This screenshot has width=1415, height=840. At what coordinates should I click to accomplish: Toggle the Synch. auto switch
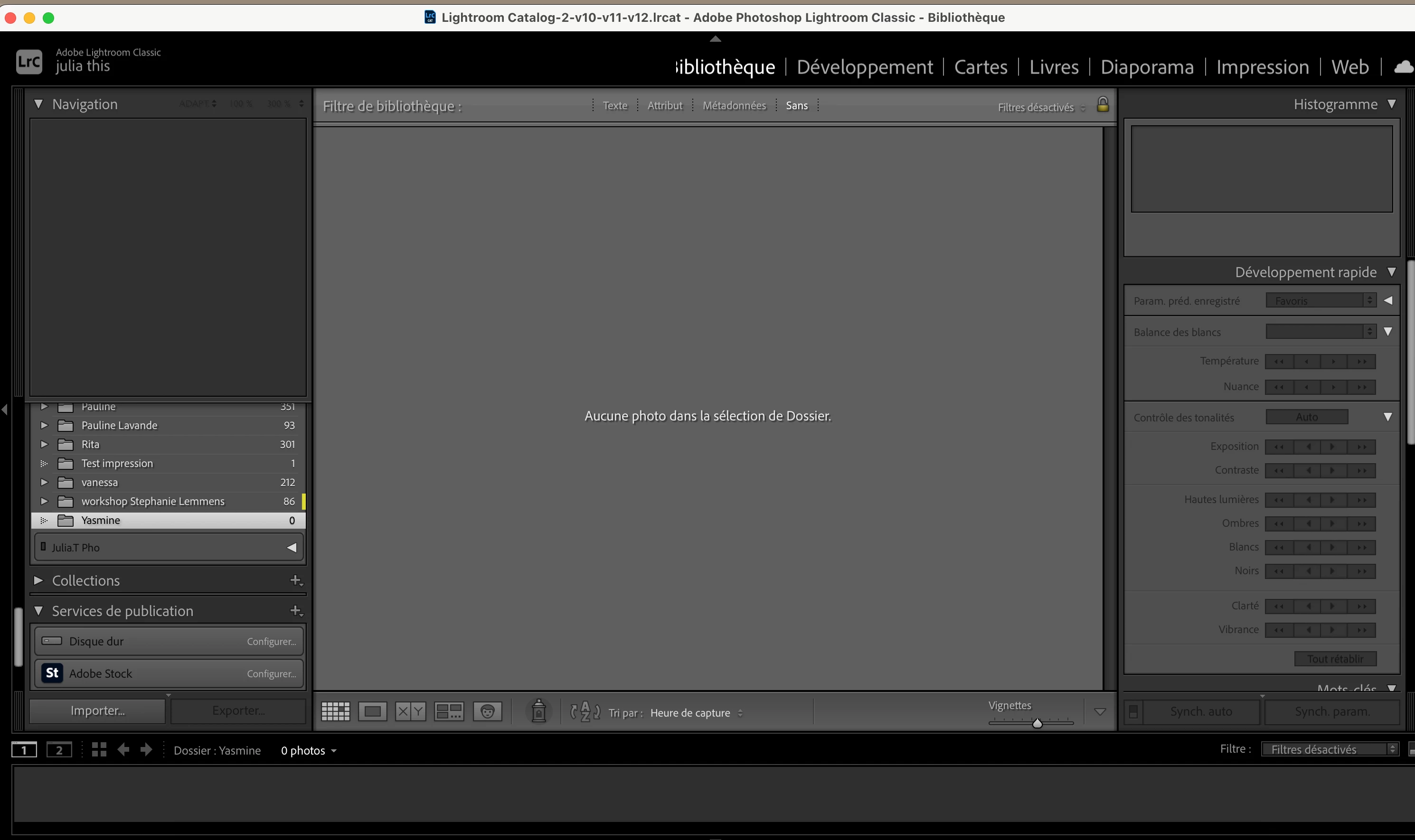coord(1133,711)
